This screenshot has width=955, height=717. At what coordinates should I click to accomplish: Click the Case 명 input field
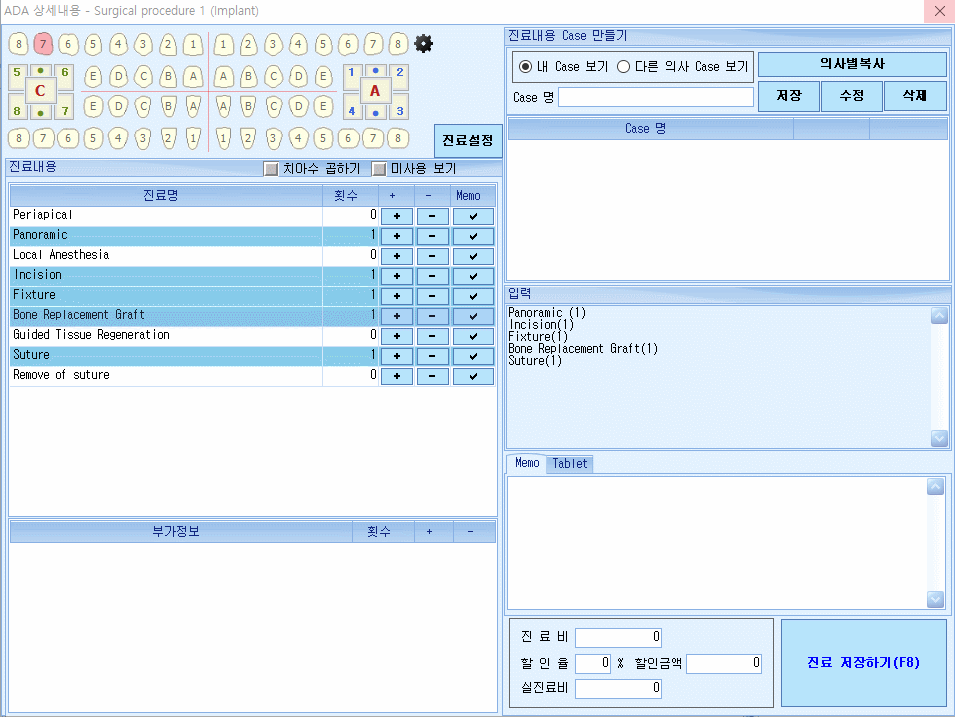(656, 97)
